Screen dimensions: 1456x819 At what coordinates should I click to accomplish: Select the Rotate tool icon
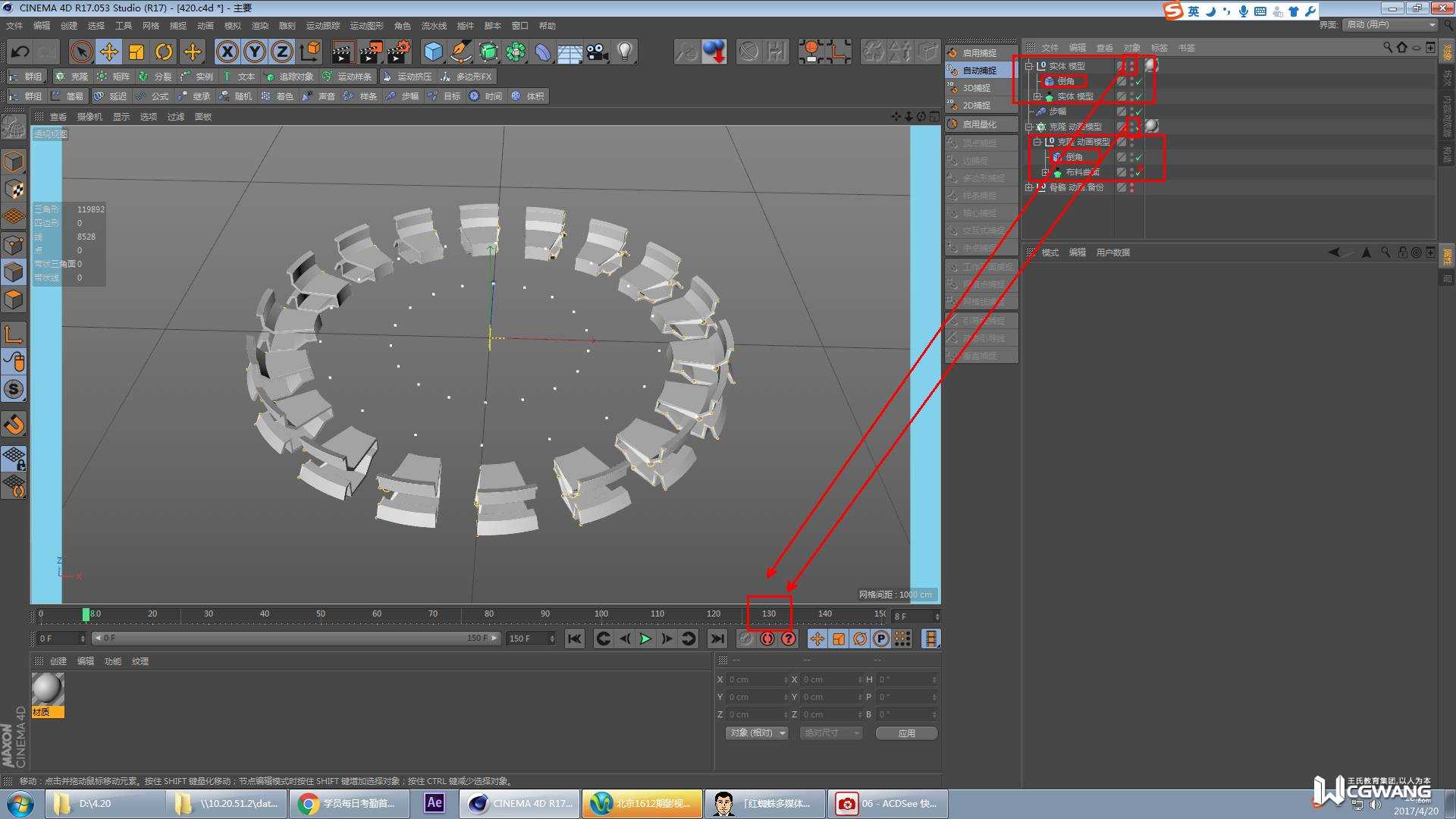pyautogui.click(x=164, y=52)
